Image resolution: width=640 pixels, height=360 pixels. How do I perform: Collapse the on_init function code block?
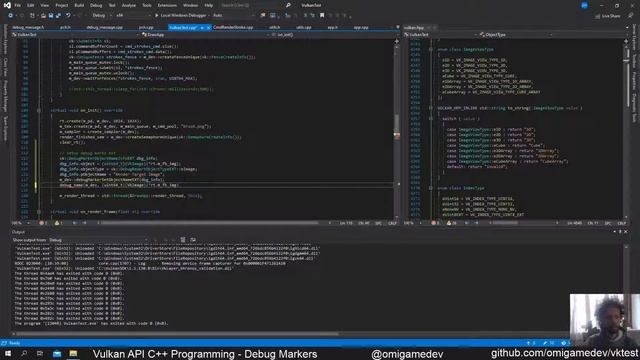tap(39, 110)
